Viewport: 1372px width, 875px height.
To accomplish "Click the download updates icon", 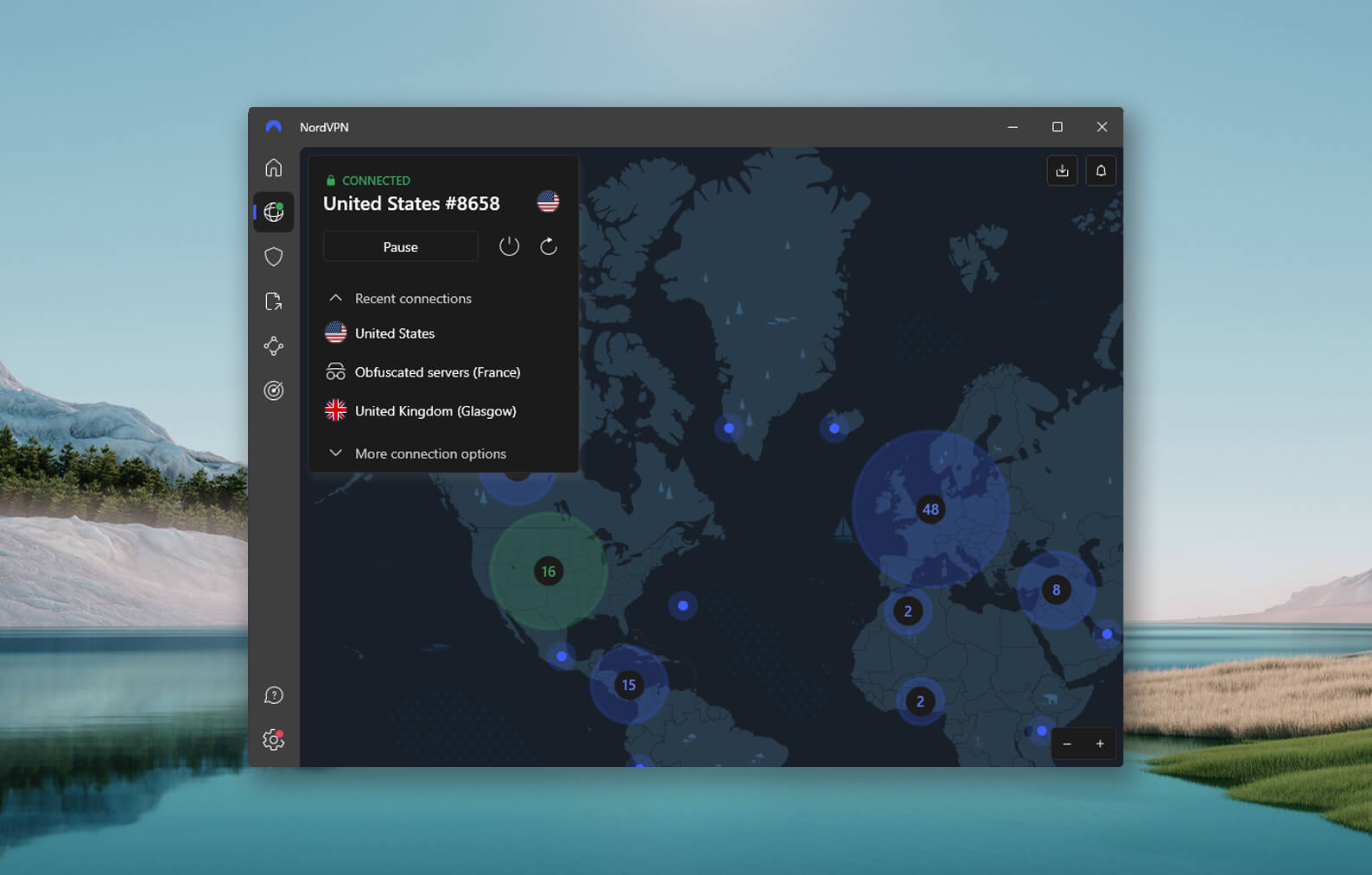I will click(1062, 170).
